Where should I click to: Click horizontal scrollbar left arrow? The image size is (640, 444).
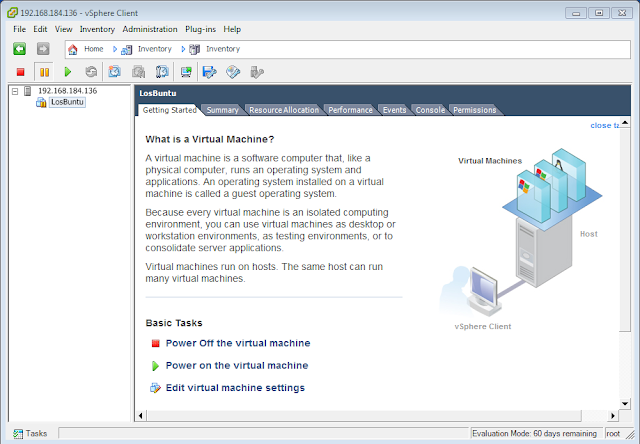pos(140,416)
